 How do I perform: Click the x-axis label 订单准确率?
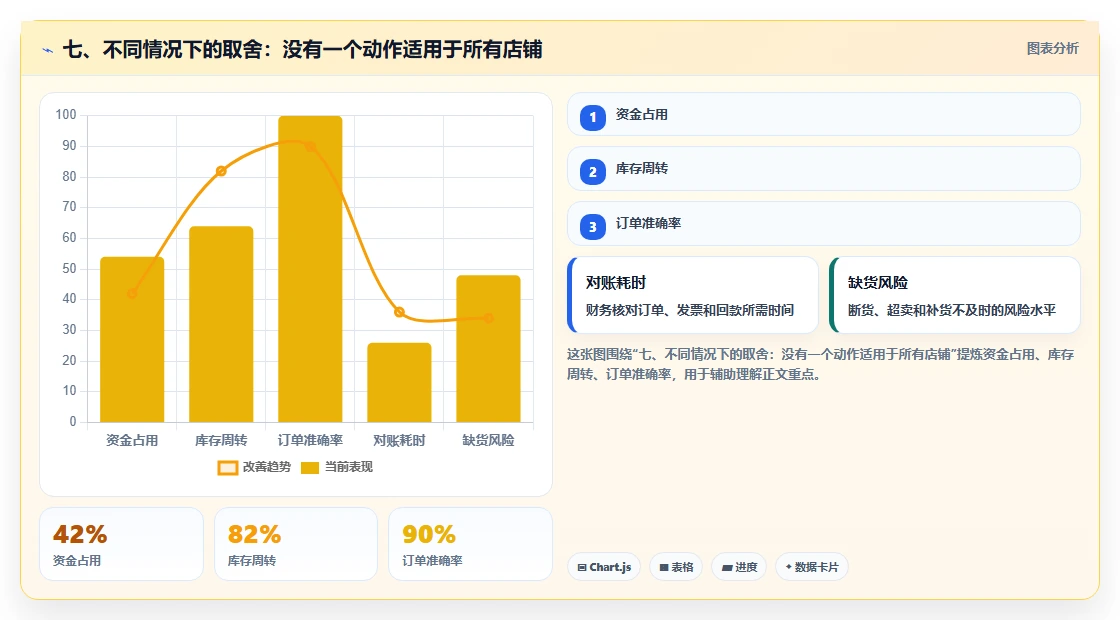point(310,441)
